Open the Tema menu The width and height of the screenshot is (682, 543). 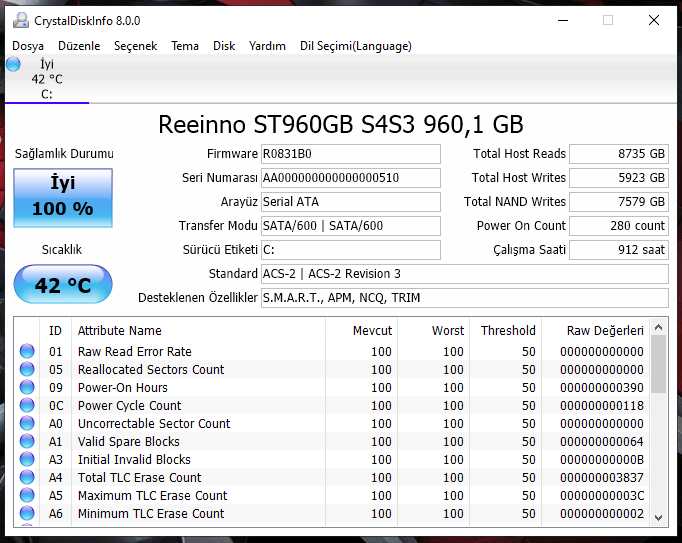pyautogui.click(x=185, y=46)
